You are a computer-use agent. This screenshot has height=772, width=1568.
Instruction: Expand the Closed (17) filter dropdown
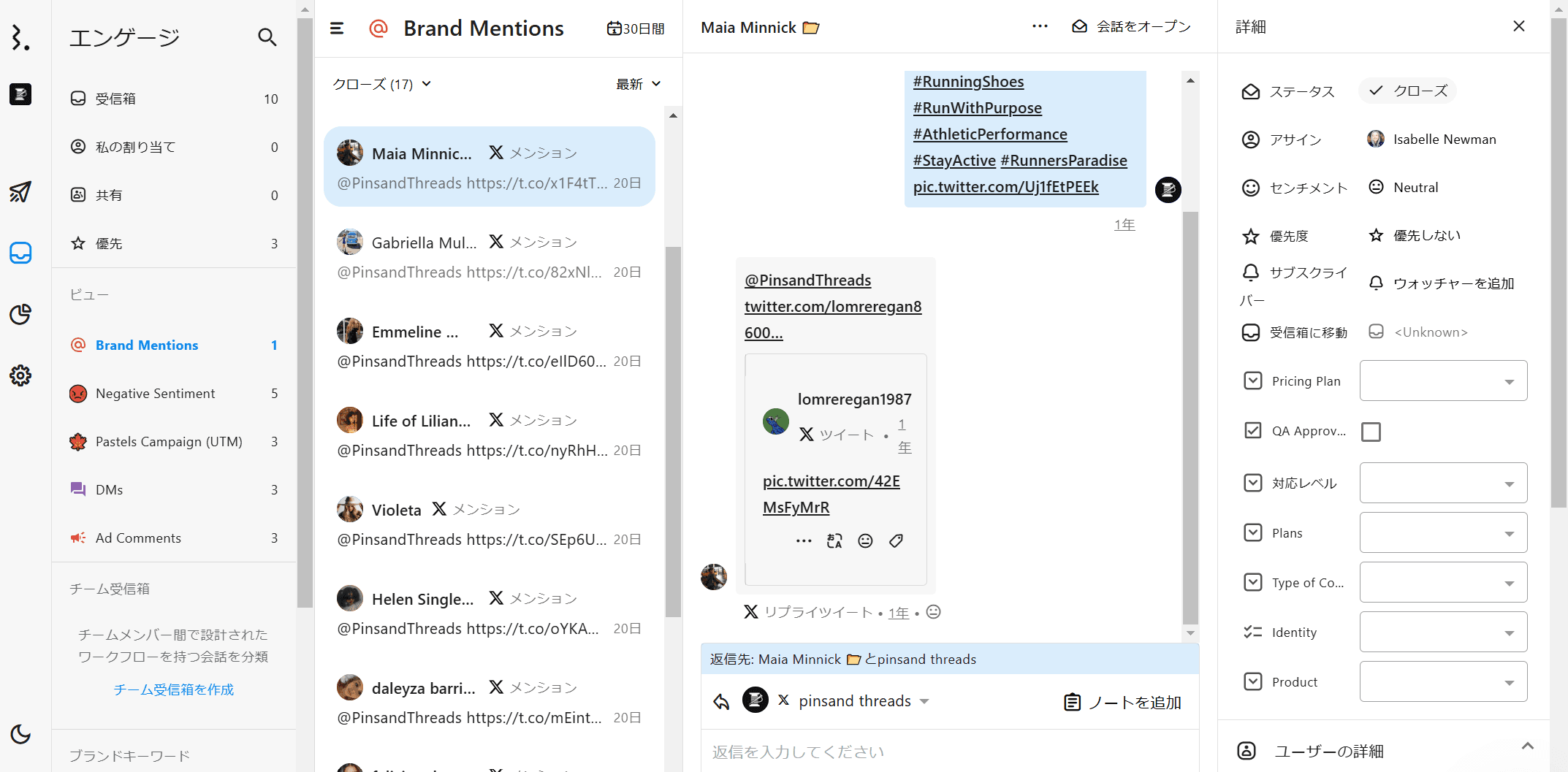pyautogui.click(x=381, y=84)
